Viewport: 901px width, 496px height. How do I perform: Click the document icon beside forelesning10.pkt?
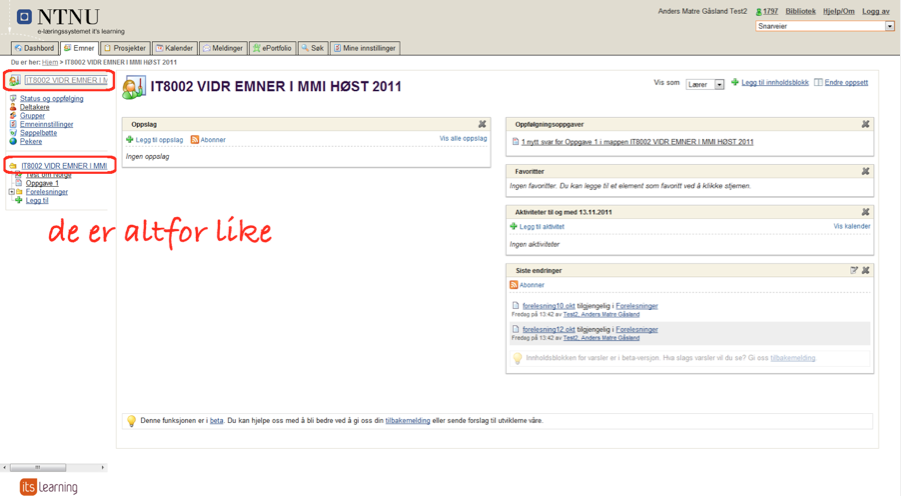click(x=515, y=306)
